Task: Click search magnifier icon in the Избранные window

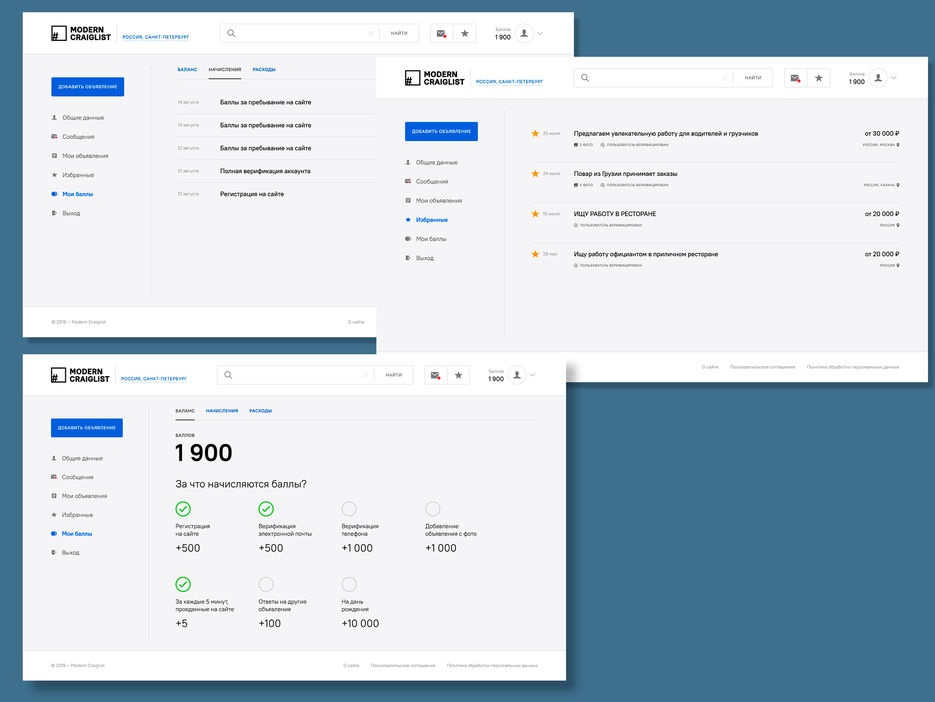Action: coord(585,78)
